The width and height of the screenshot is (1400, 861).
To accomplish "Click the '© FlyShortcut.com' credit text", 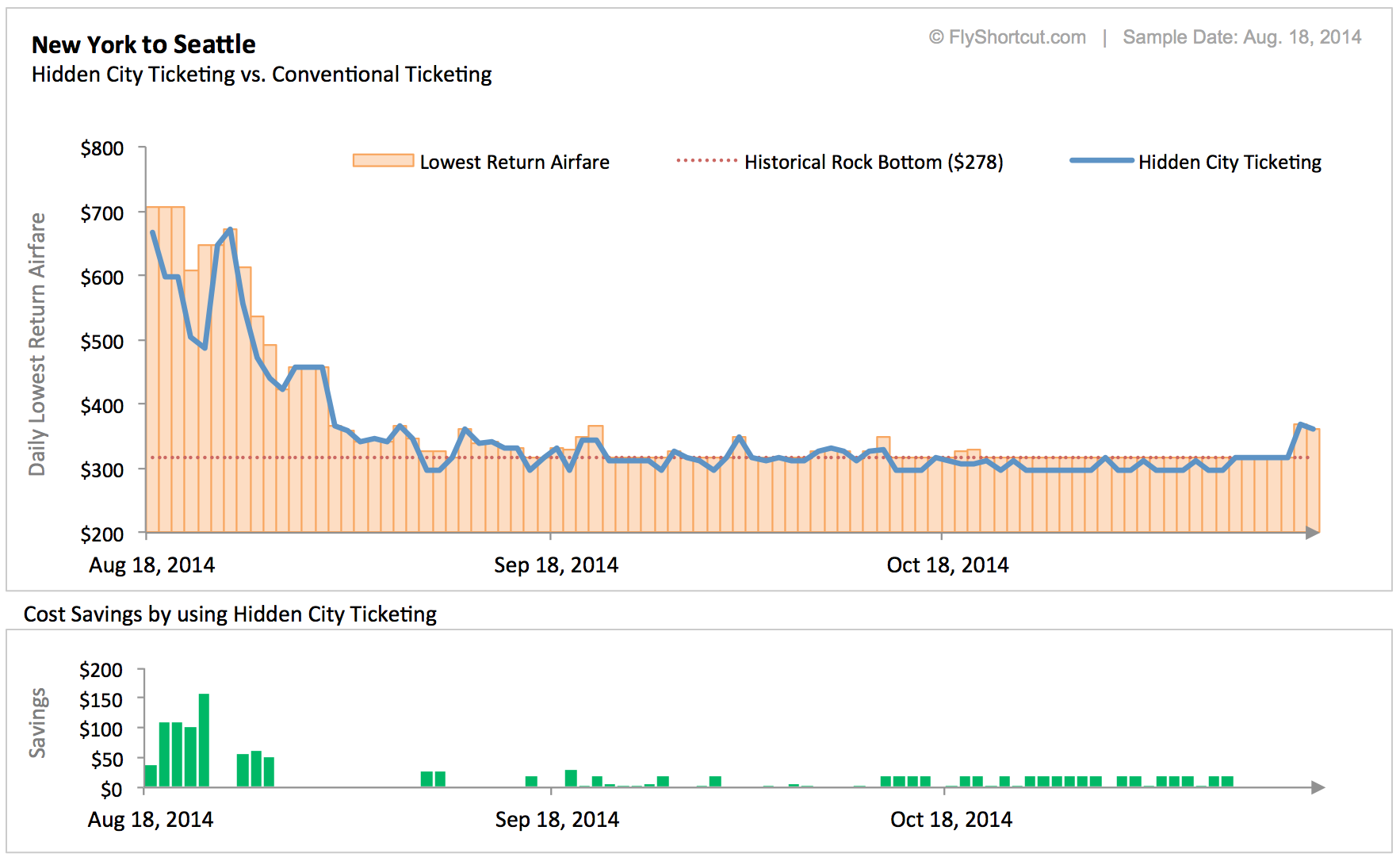I will (1008, 37).
